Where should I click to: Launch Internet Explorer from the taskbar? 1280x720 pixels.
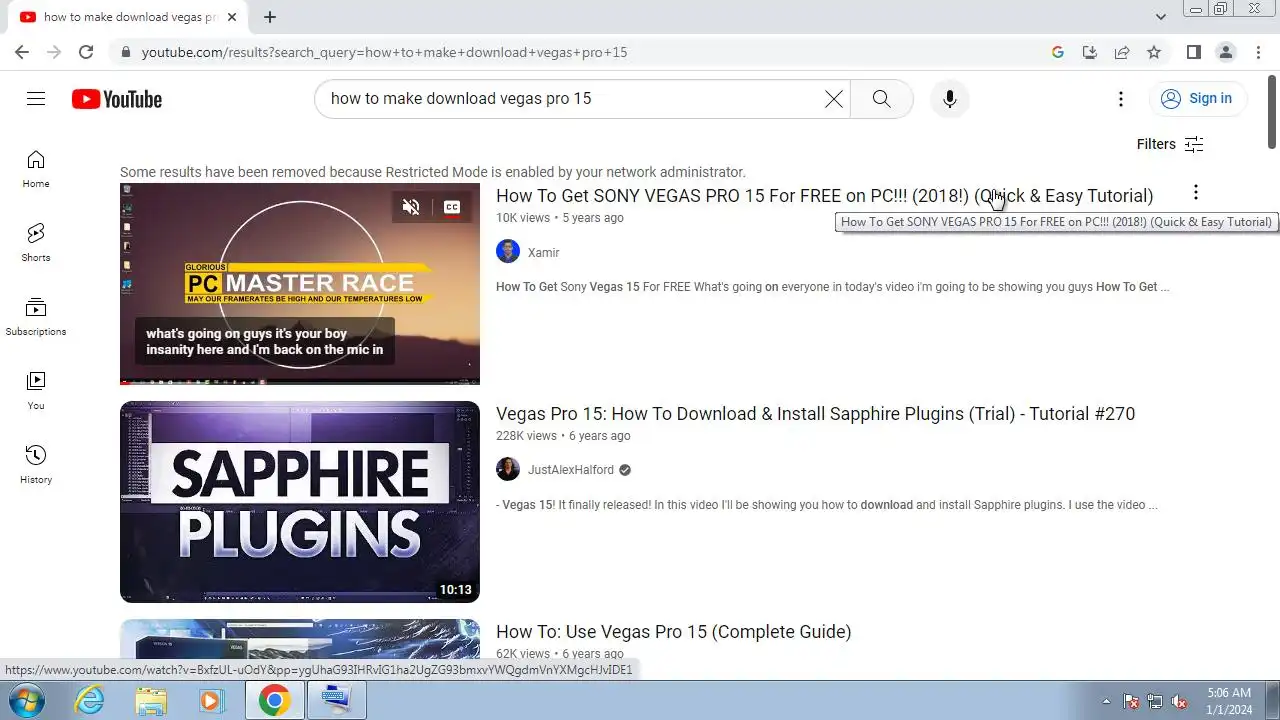pyautogui.click(x=90, y=701)
